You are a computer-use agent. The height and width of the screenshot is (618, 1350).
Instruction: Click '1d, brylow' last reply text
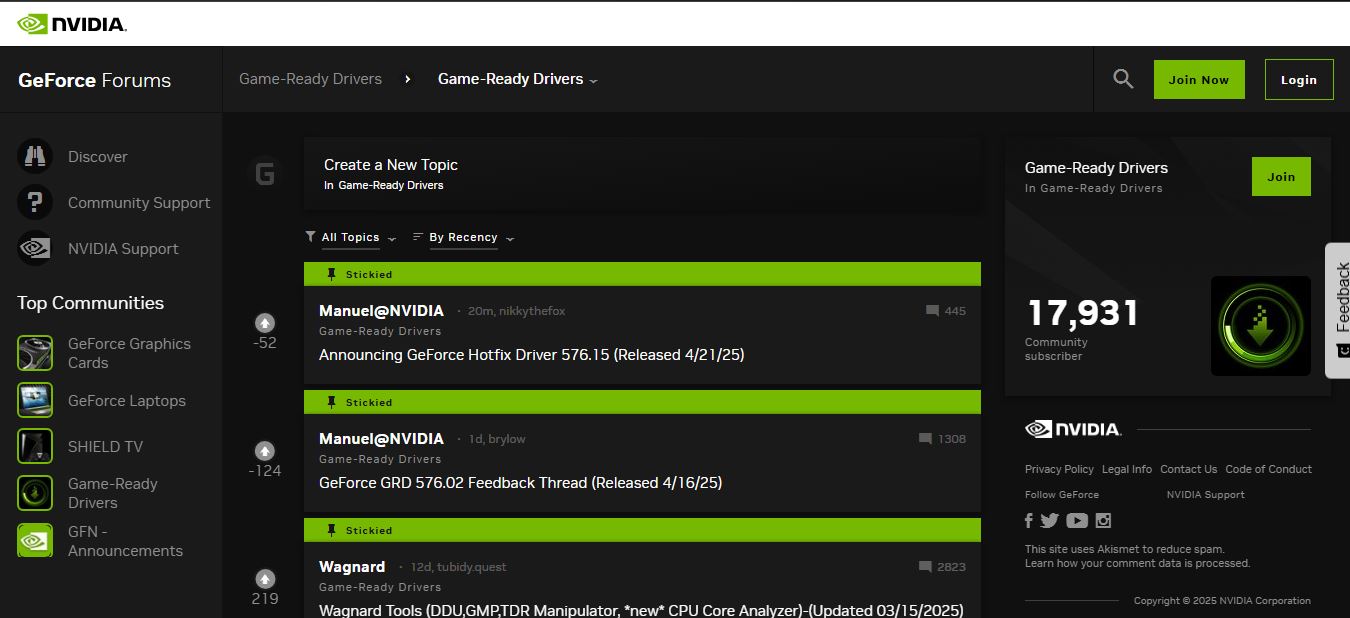tap(497, 439)
